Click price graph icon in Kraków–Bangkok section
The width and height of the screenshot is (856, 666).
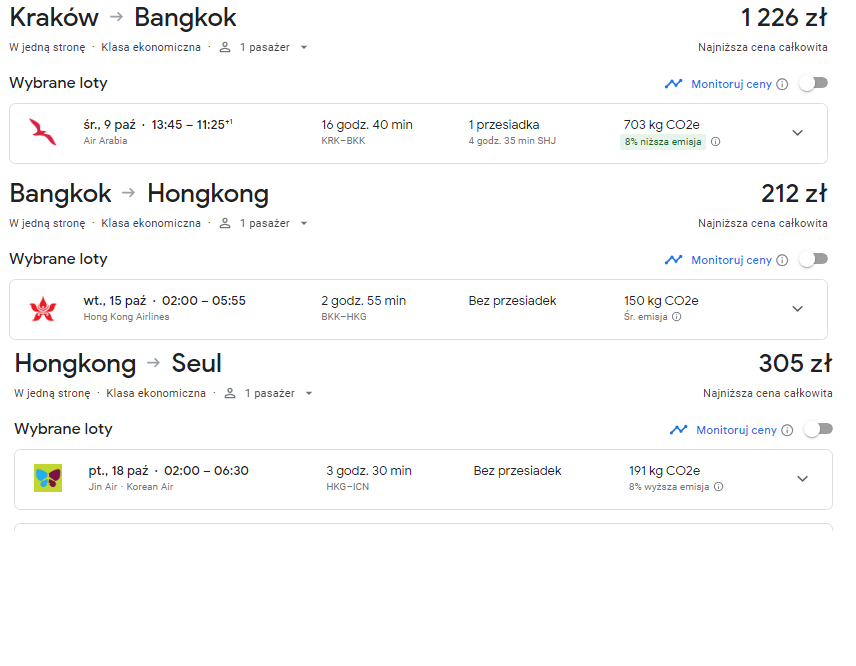674,84
